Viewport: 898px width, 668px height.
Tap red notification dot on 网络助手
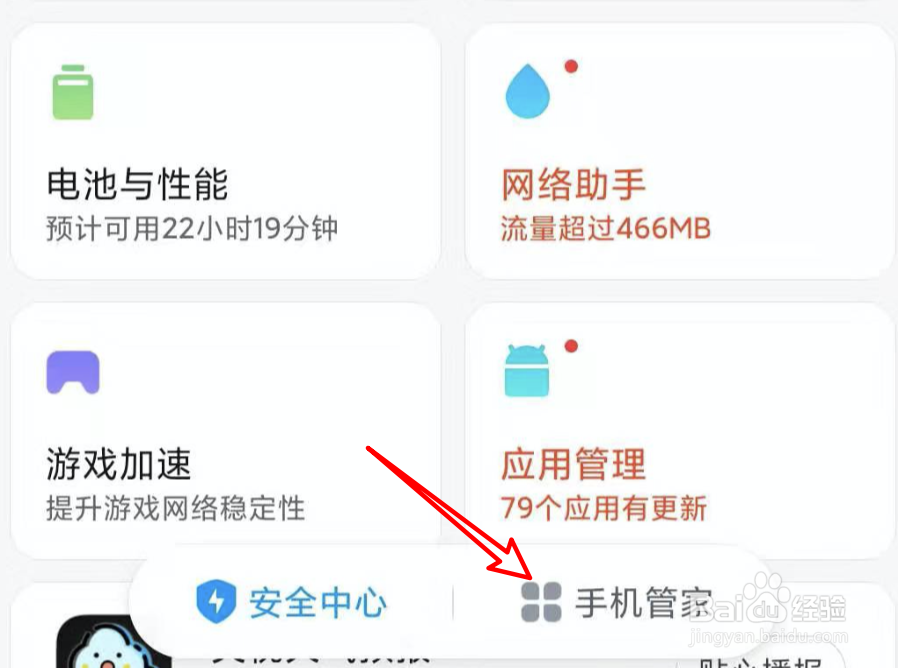571,66
